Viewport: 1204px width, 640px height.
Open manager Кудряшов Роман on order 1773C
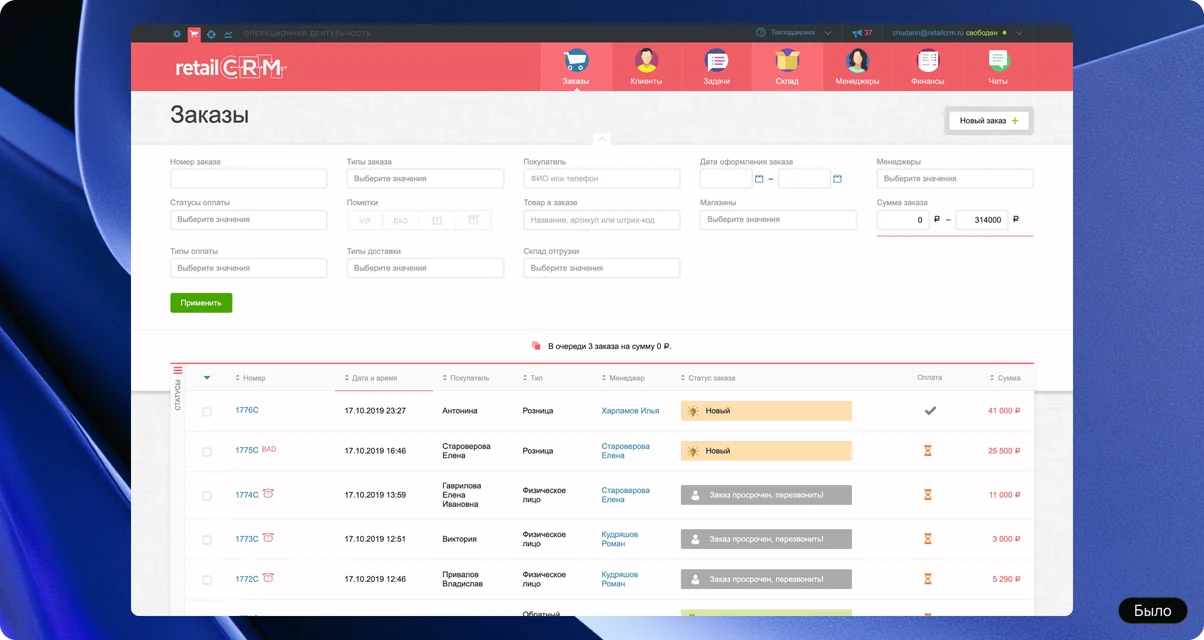click(620, 539)
